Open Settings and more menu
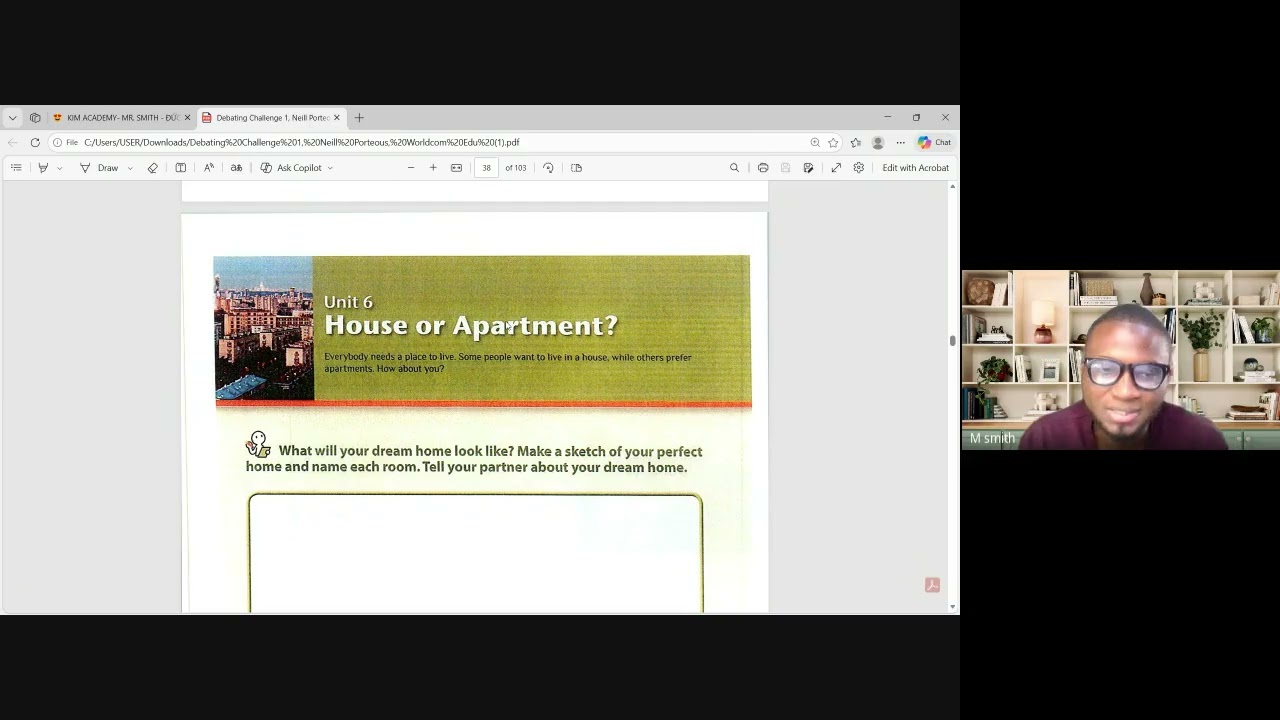This screenshot has height=720, width=1280. point(900,143)
